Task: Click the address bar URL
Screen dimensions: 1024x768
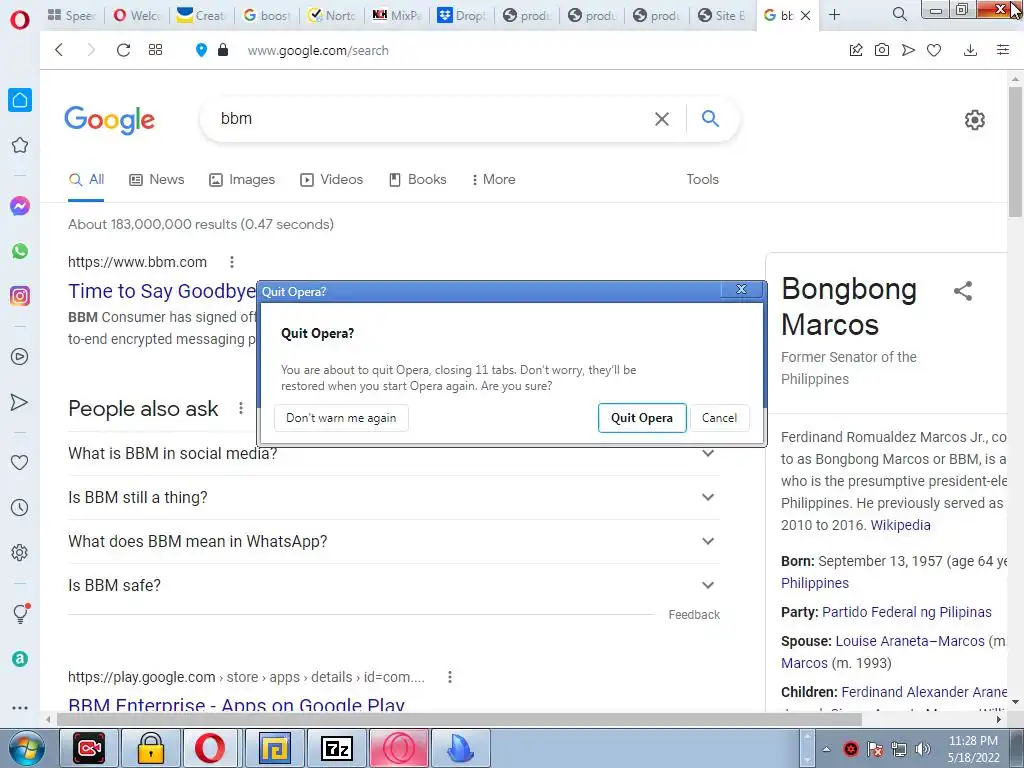Action: [x=318, y=50]
